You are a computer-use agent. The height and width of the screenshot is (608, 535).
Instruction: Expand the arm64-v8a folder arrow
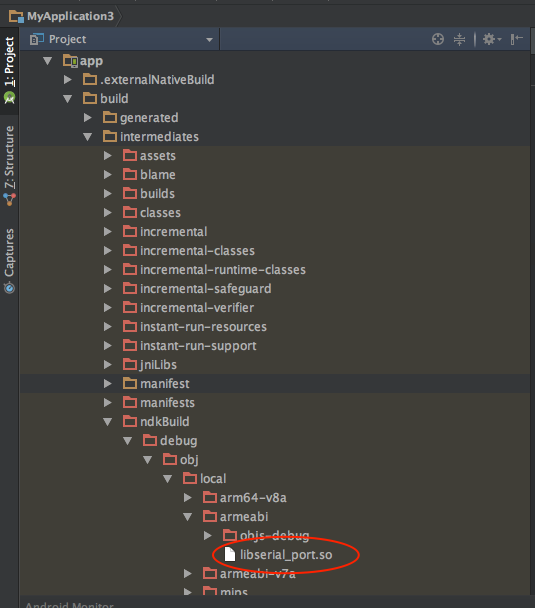click(x=188, y=498)
